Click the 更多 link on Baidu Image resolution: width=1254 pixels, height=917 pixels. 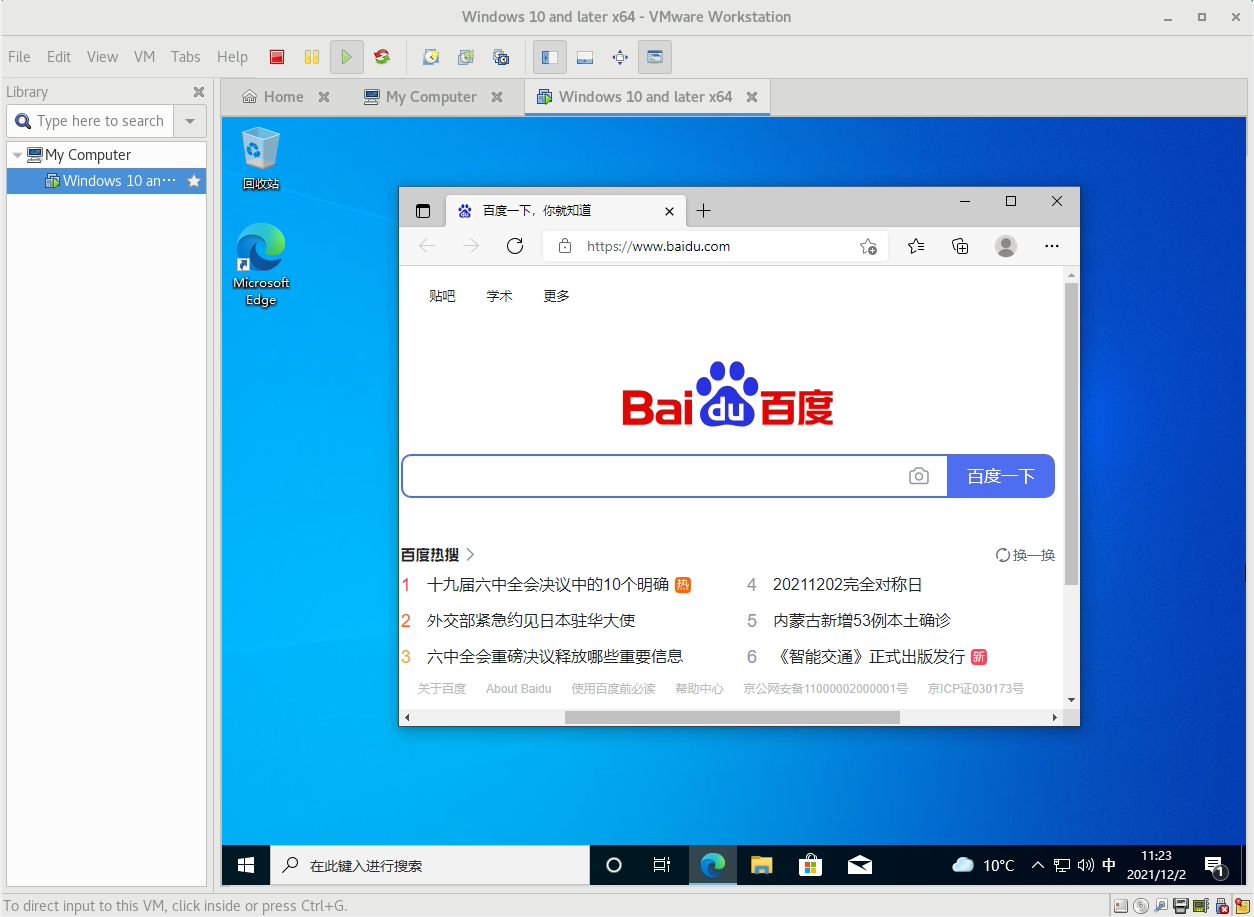tap(556, 296)
